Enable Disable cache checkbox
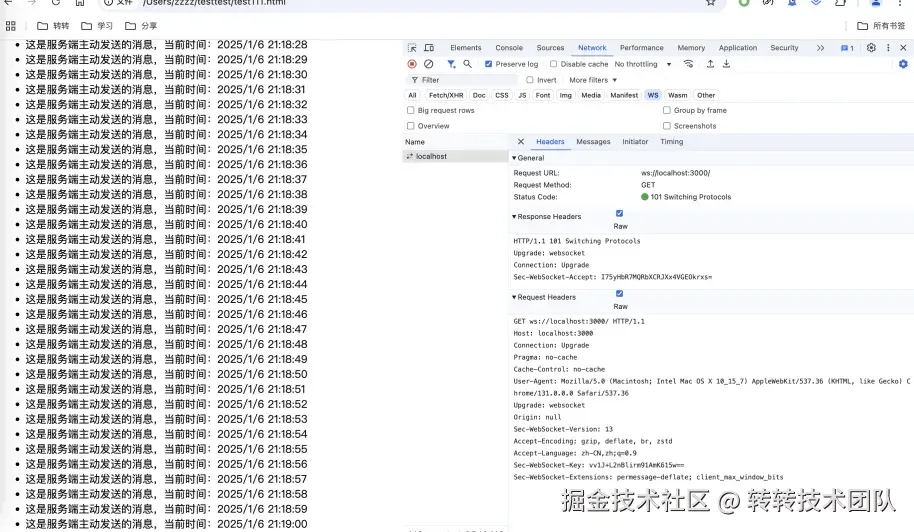This screenshot has height=532, width=914. tap(553, 64)
